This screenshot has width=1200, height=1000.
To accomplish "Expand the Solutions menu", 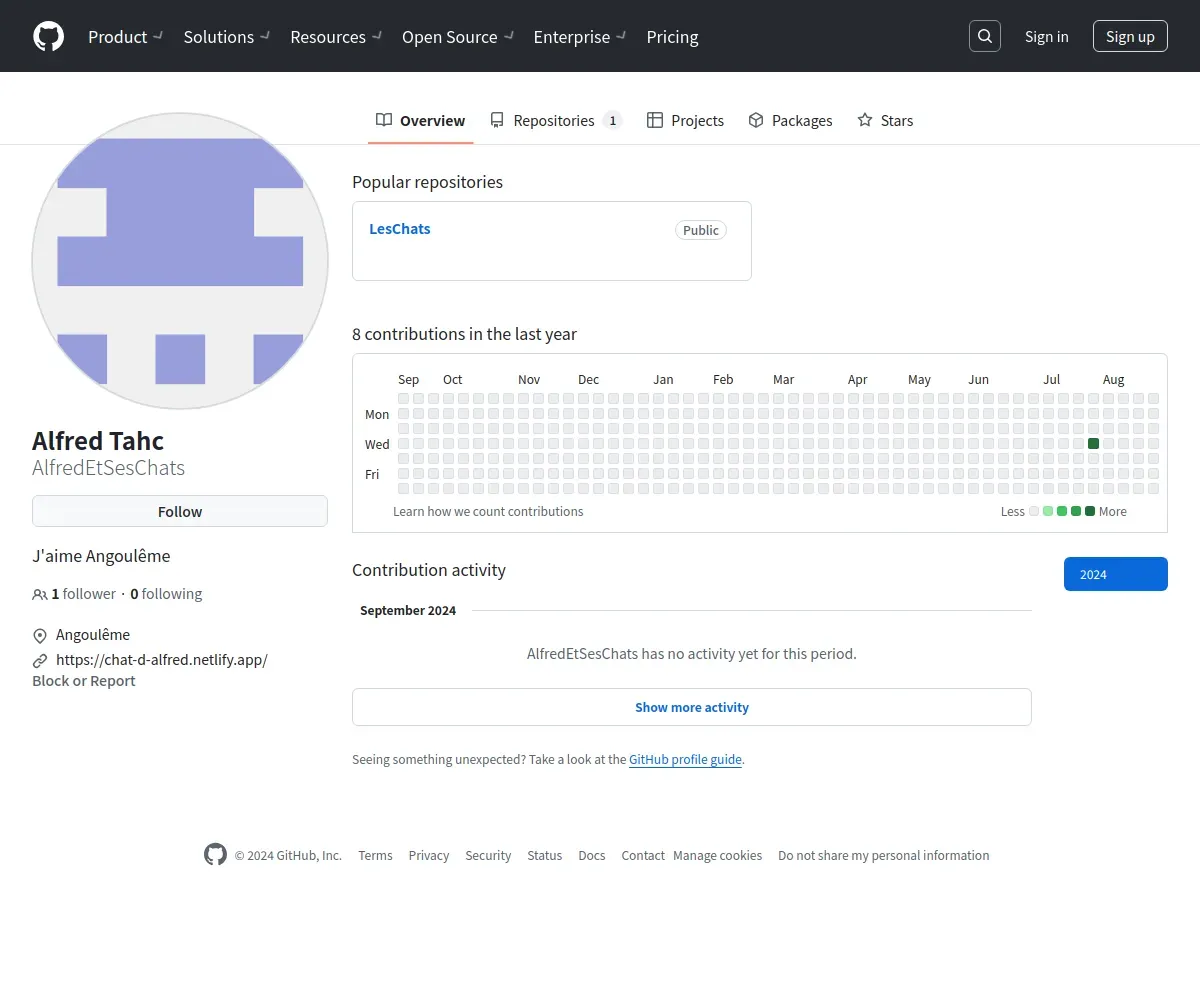I will 227,37.
